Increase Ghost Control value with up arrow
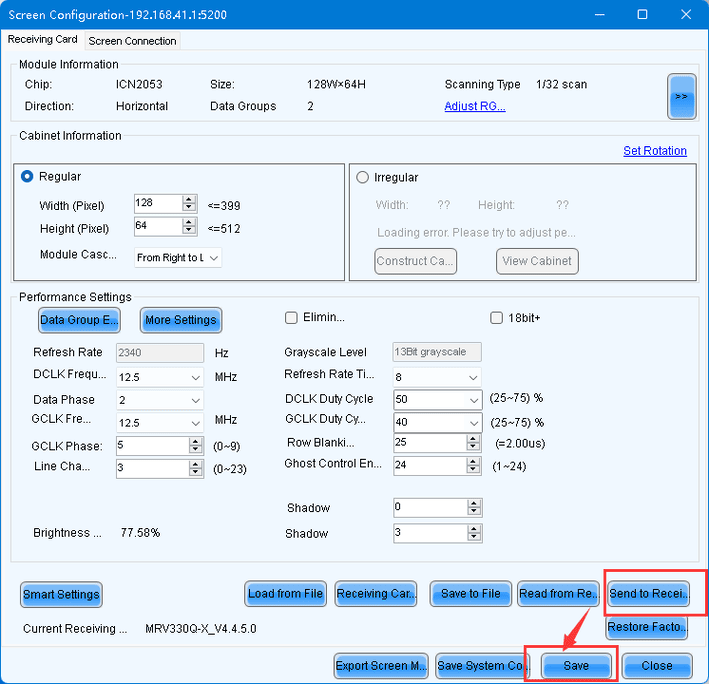 pyautogui.click(x=473, y=462)
